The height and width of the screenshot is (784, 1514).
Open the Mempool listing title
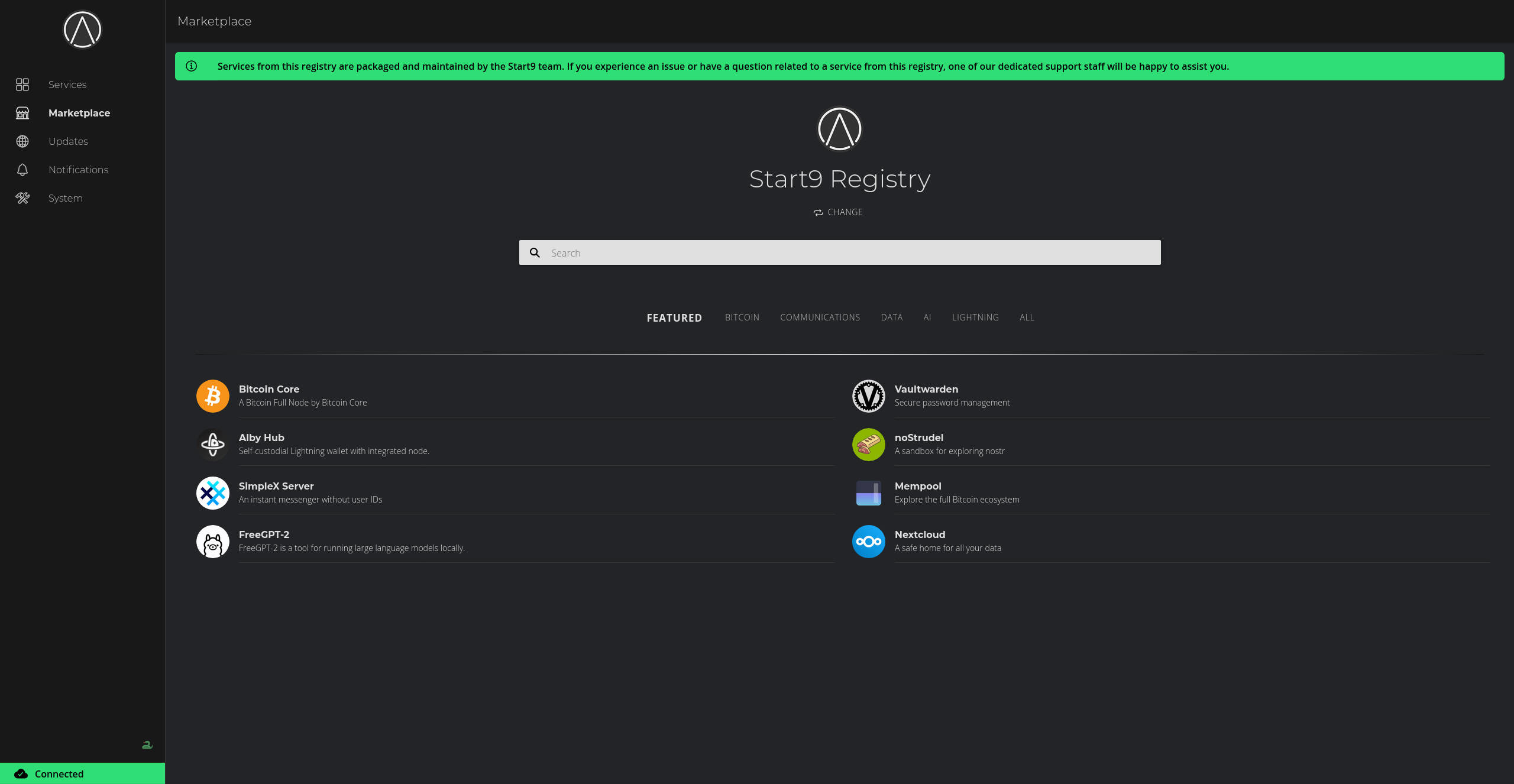918,486
